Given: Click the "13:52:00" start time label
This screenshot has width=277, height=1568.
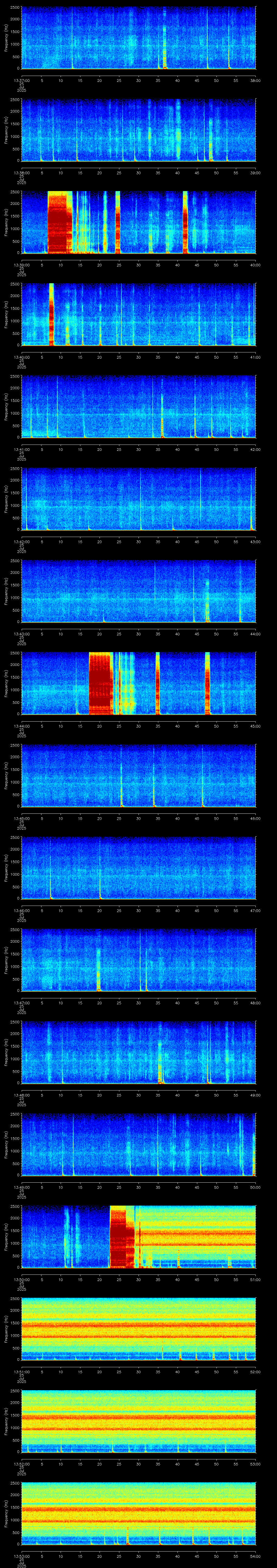Looking at the screenshot, I should tap(21, 1464).
